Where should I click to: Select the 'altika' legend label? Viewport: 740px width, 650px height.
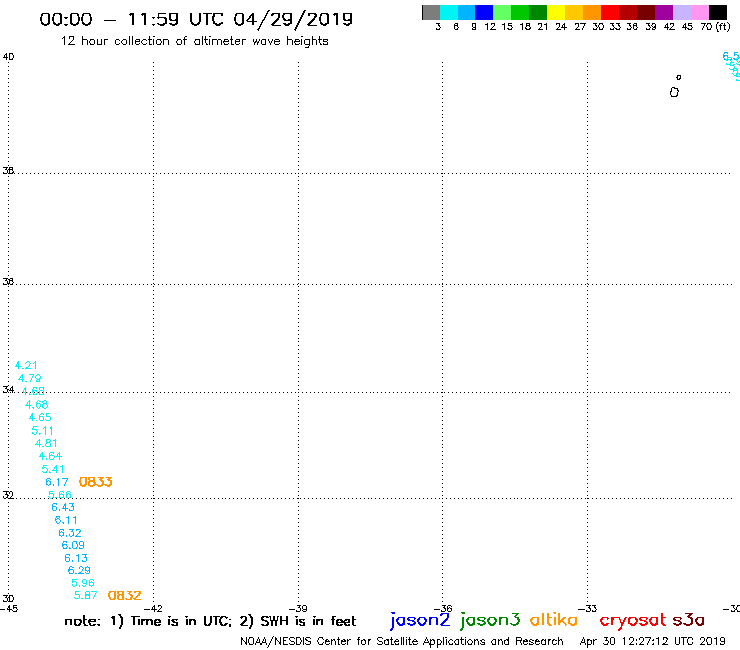pos(553,620)
